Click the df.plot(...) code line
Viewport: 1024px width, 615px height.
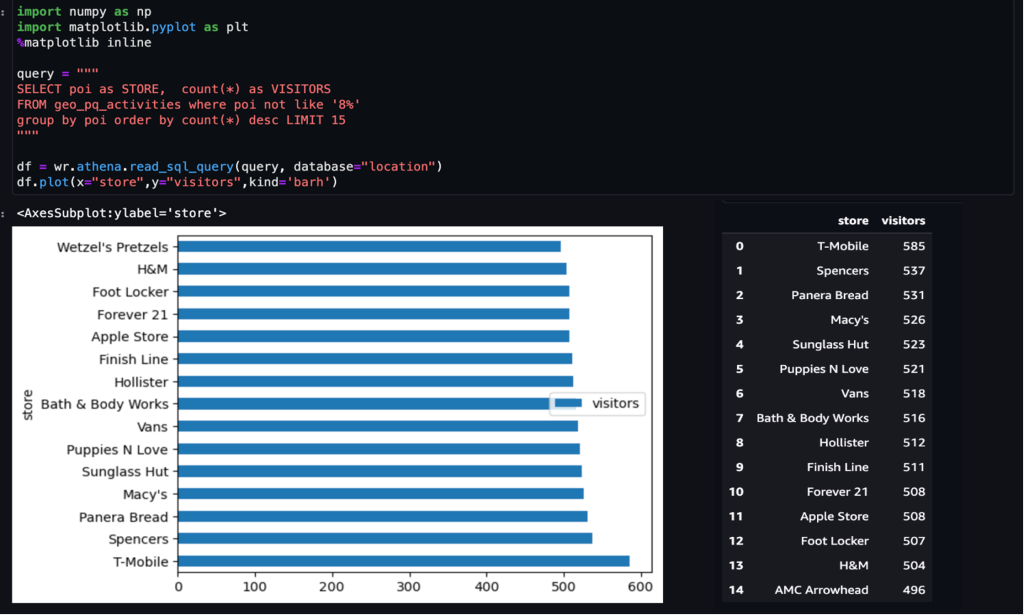[178, 182]
